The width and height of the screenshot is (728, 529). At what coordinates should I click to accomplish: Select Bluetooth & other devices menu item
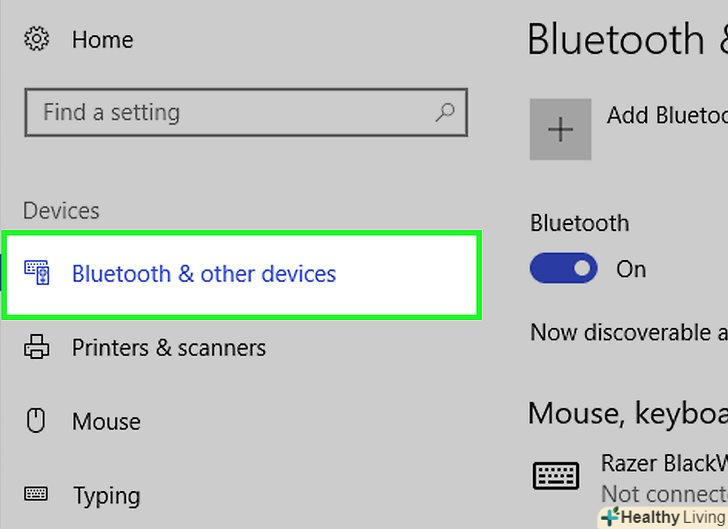tap(204, 274)
